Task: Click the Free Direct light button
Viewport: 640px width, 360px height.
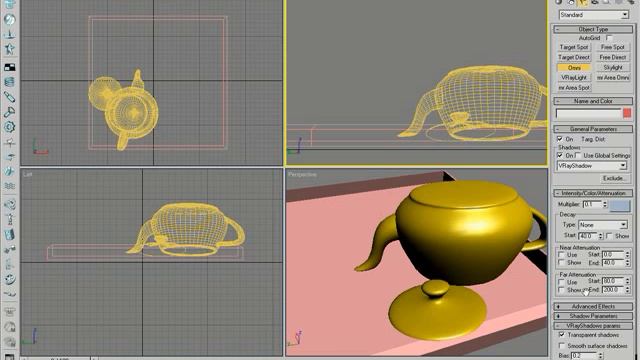Action: (x=613, y=58)
